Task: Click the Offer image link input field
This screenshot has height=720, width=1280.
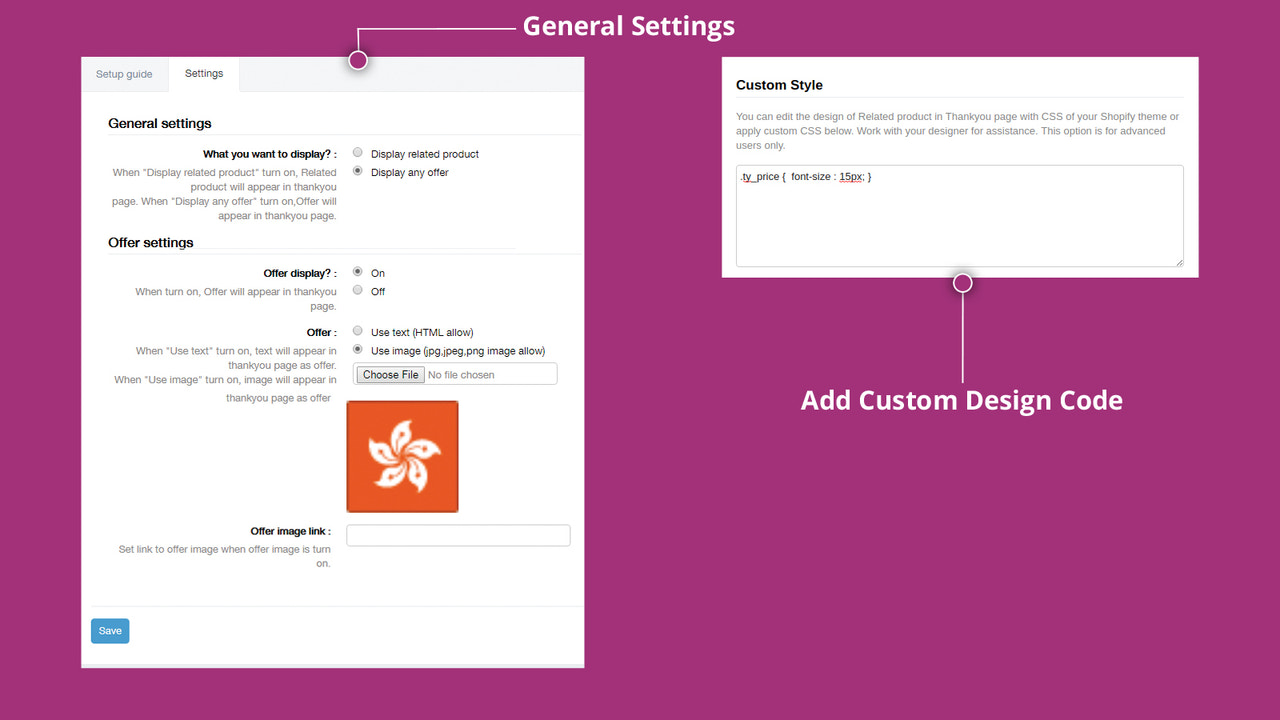Action: coord(457,535)
